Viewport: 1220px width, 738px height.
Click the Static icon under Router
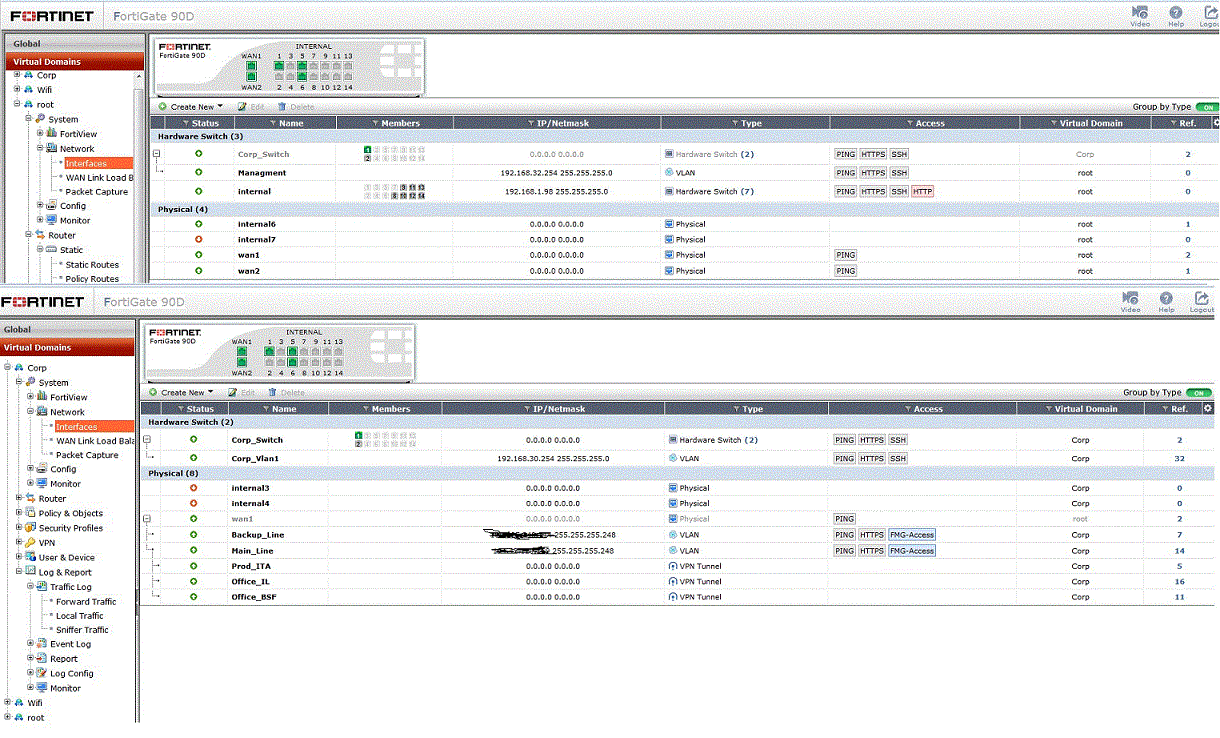tap(50, 250)
